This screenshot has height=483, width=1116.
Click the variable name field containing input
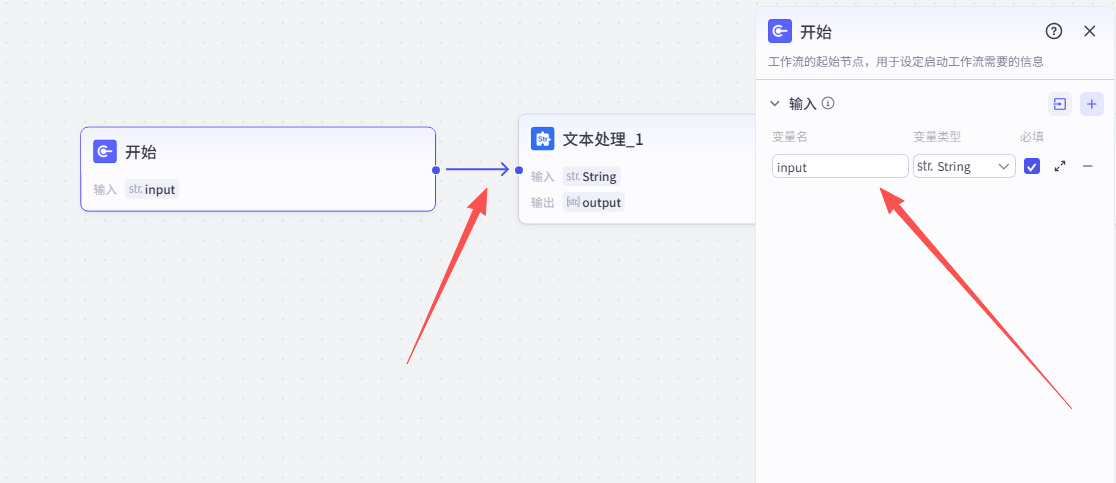[840, 166]
